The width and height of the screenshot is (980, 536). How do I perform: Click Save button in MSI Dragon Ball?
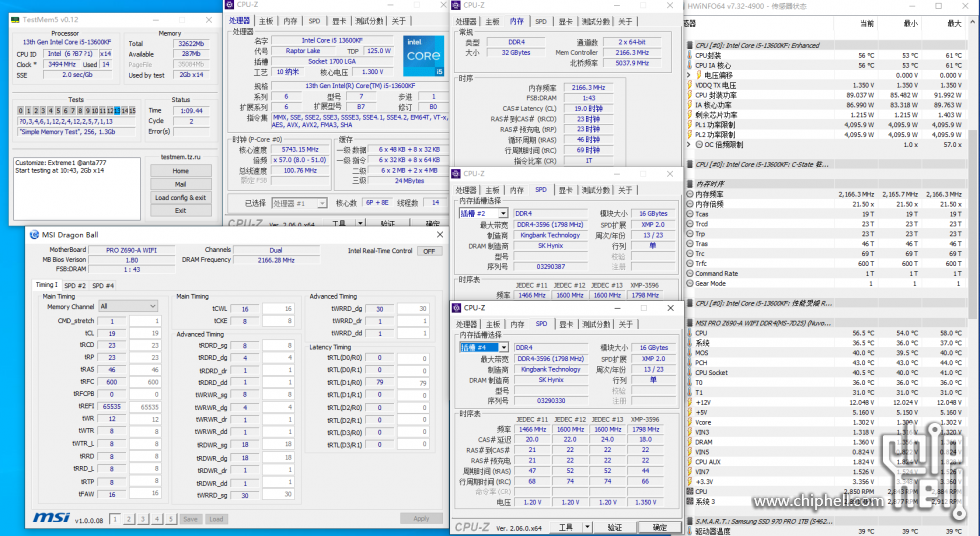190,519
